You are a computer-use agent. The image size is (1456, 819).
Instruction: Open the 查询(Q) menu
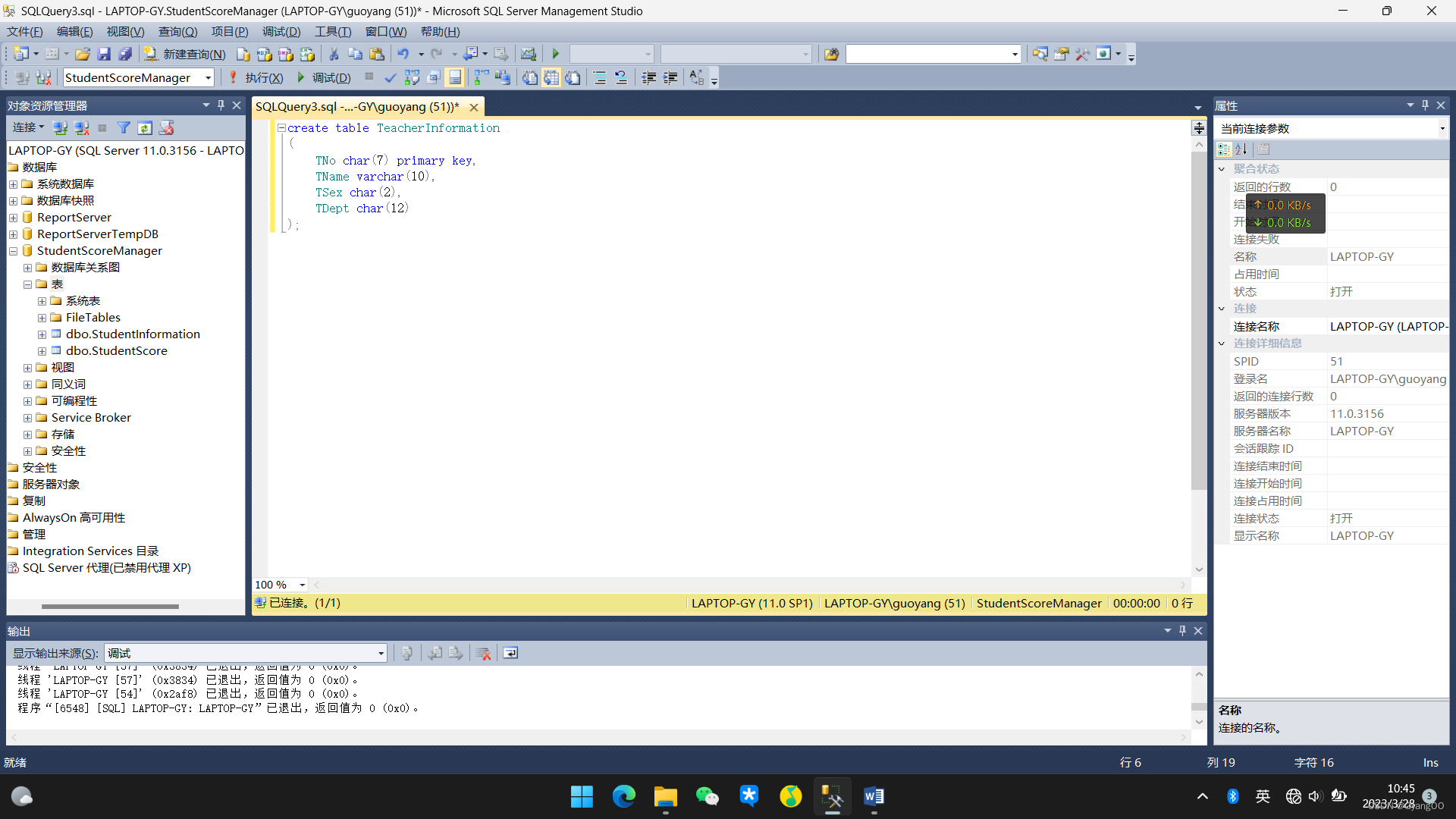[177, 31]
